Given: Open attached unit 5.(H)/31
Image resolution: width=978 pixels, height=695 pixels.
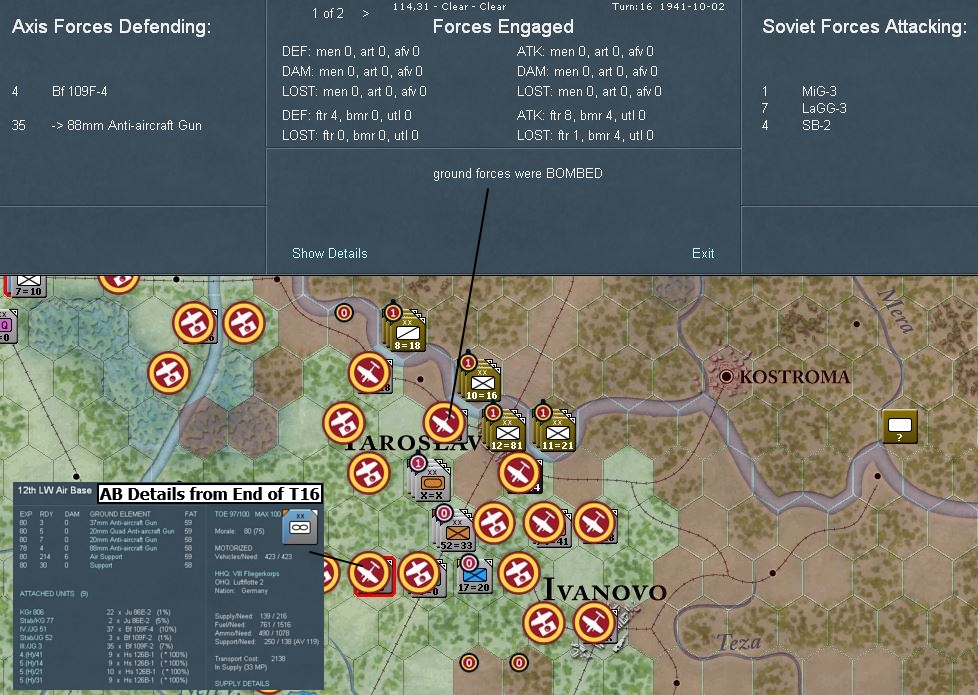Looking at the screenshot, I should [x=31, y=680].
